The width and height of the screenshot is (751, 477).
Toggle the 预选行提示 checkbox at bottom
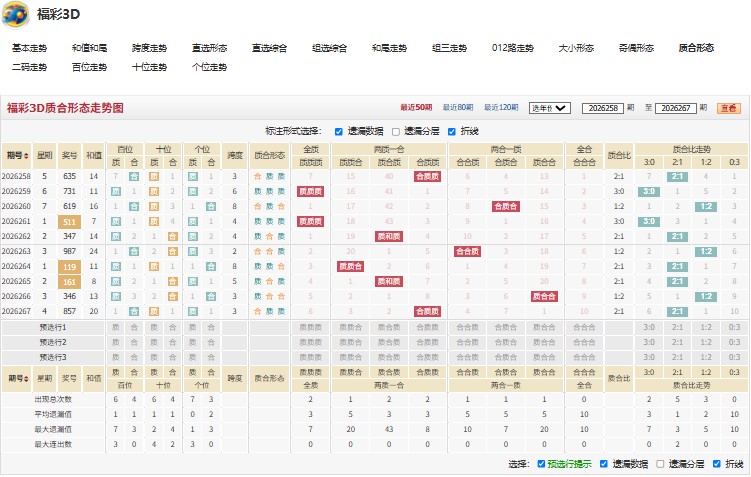(541, 464)
